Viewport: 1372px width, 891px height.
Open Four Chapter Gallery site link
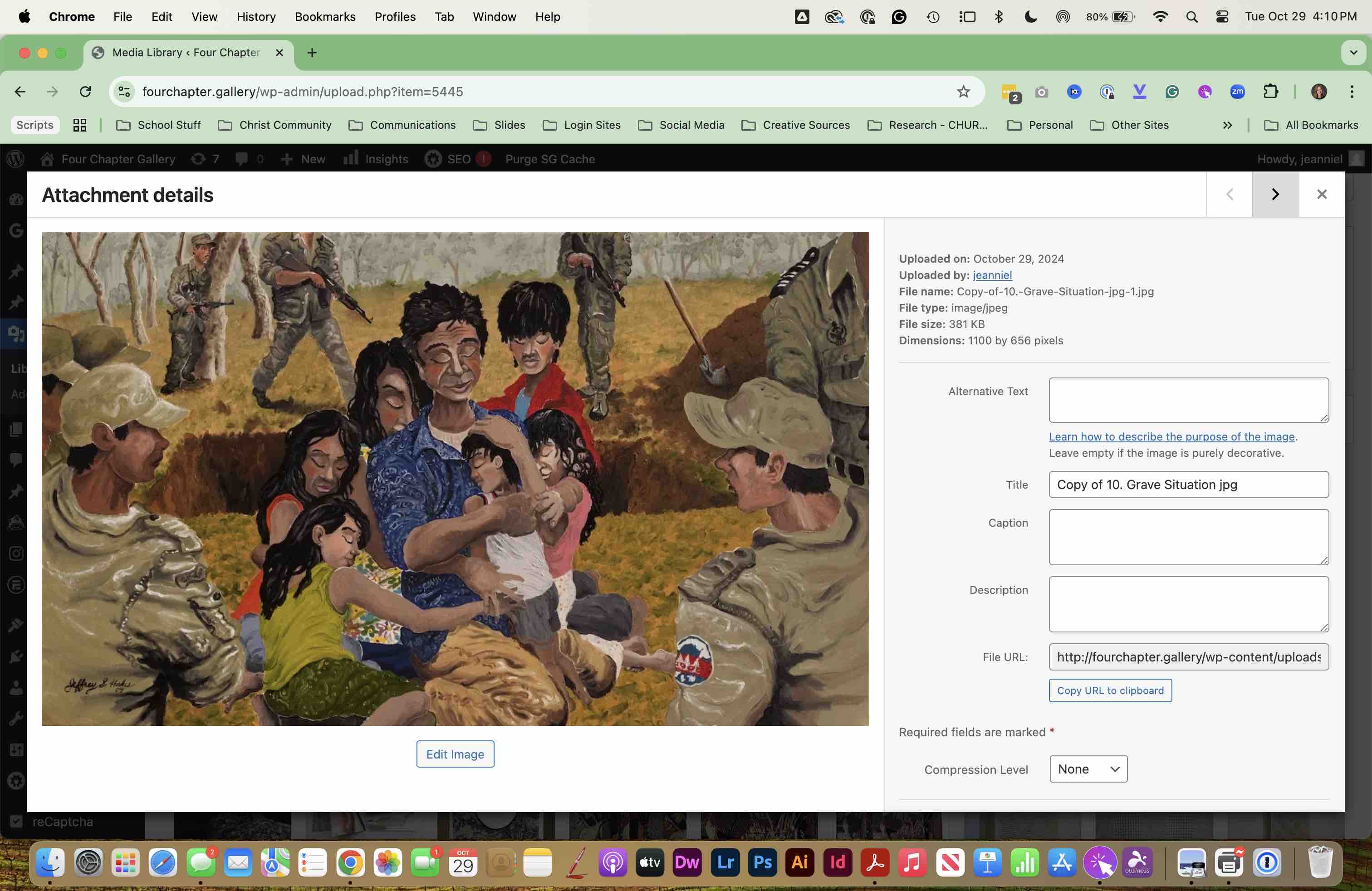point(108,158)
